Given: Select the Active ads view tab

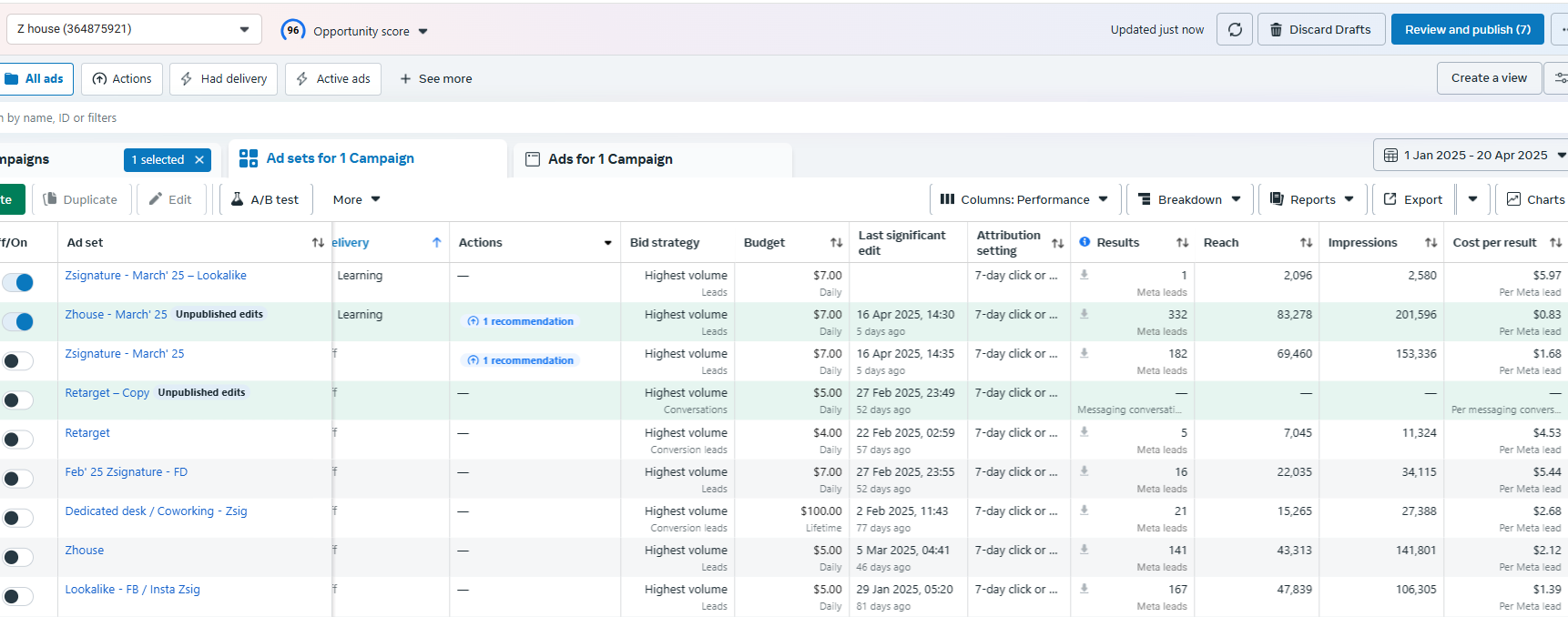Looking at the screenshot, I should 333,79.
